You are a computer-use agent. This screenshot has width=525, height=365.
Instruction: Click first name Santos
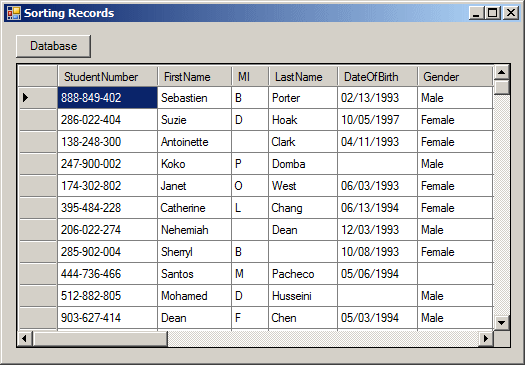click(x=195, y=274)
